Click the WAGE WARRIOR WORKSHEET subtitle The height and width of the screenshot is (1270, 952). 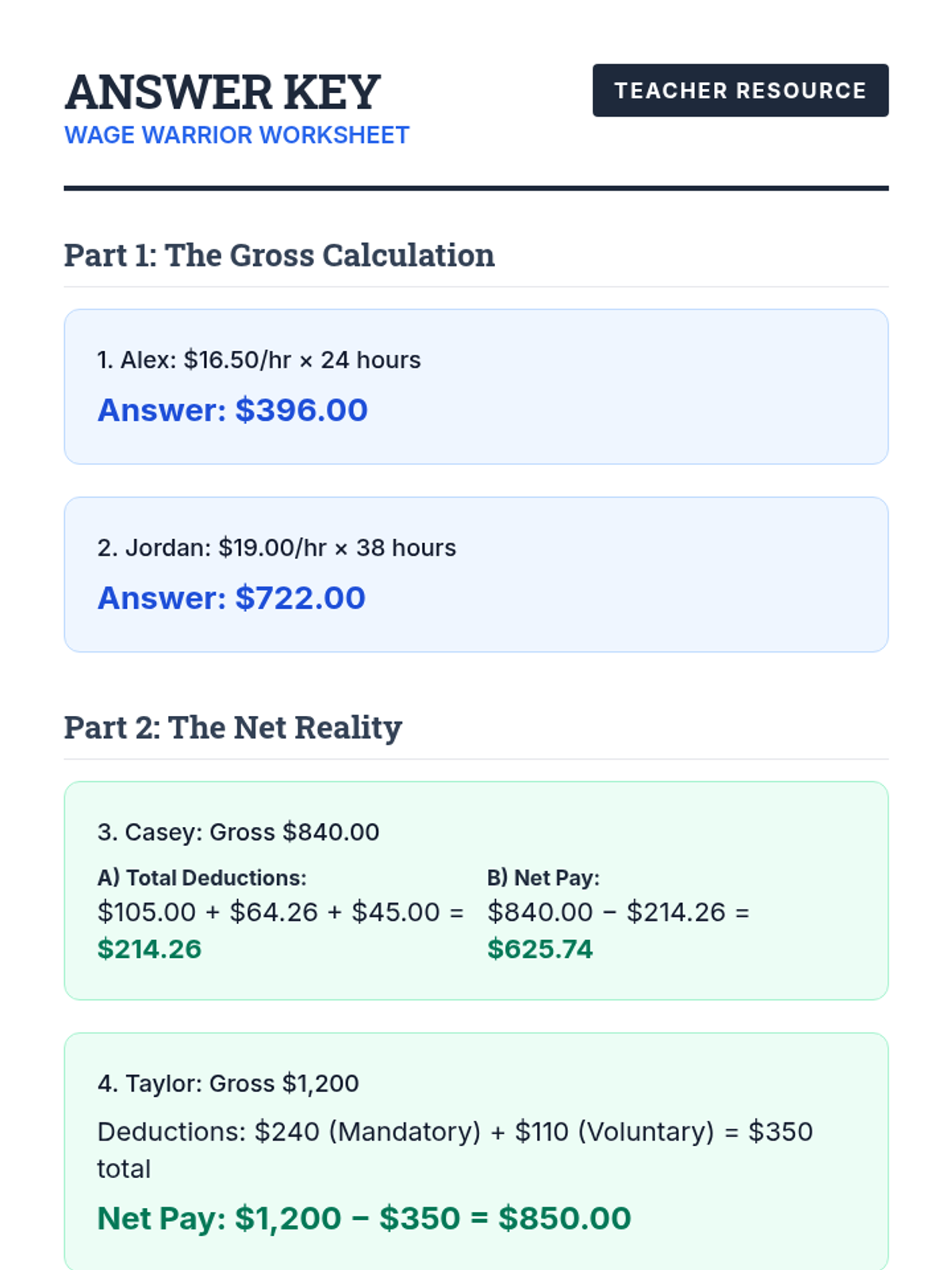point(236,136)
